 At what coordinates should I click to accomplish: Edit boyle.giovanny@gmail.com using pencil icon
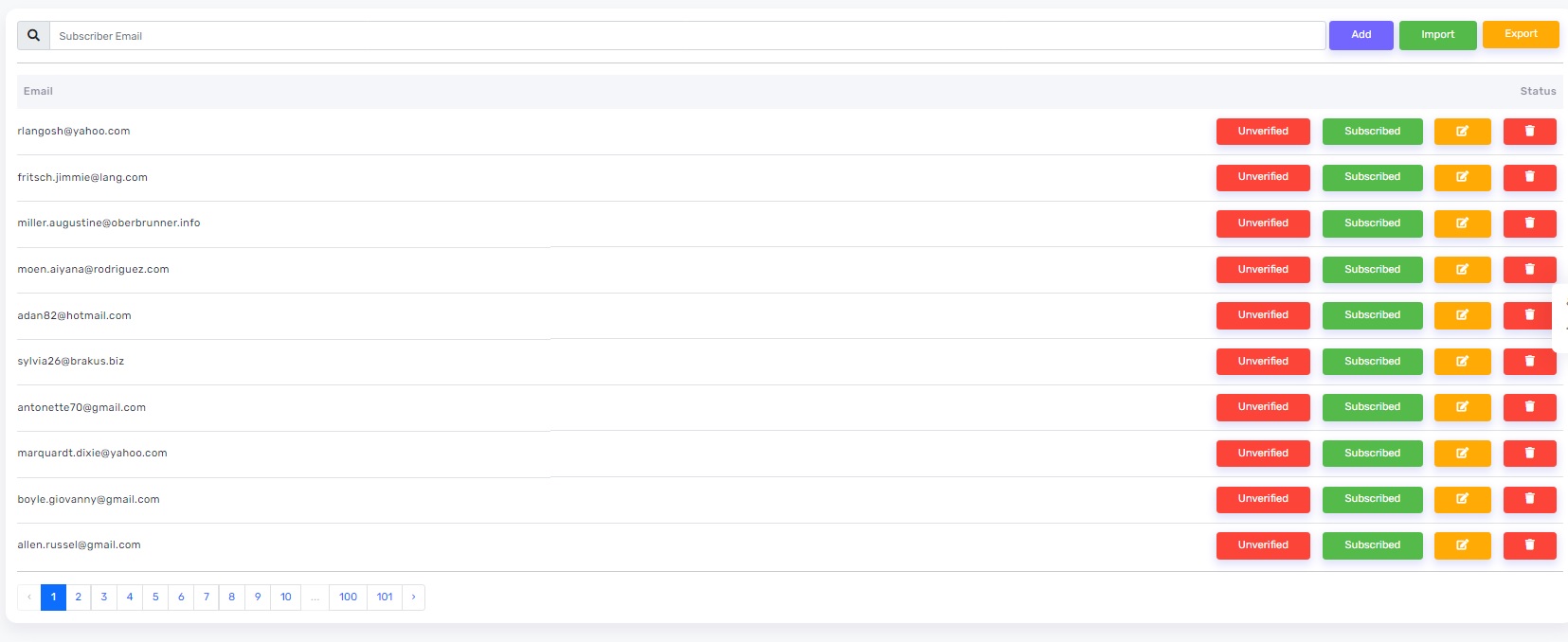(x=1462, y=499)
